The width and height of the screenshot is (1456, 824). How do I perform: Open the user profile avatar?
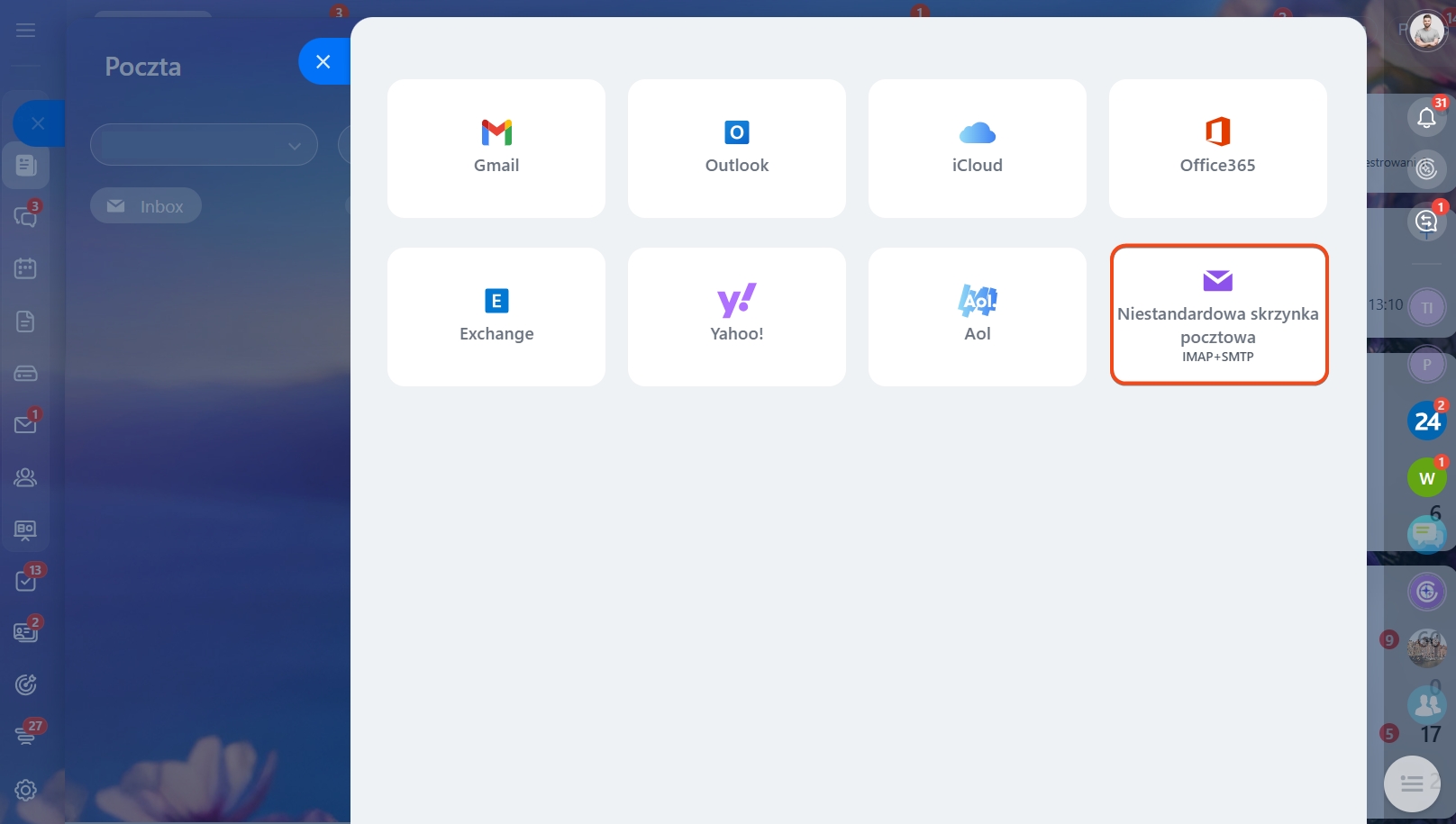click(1427, 32)
